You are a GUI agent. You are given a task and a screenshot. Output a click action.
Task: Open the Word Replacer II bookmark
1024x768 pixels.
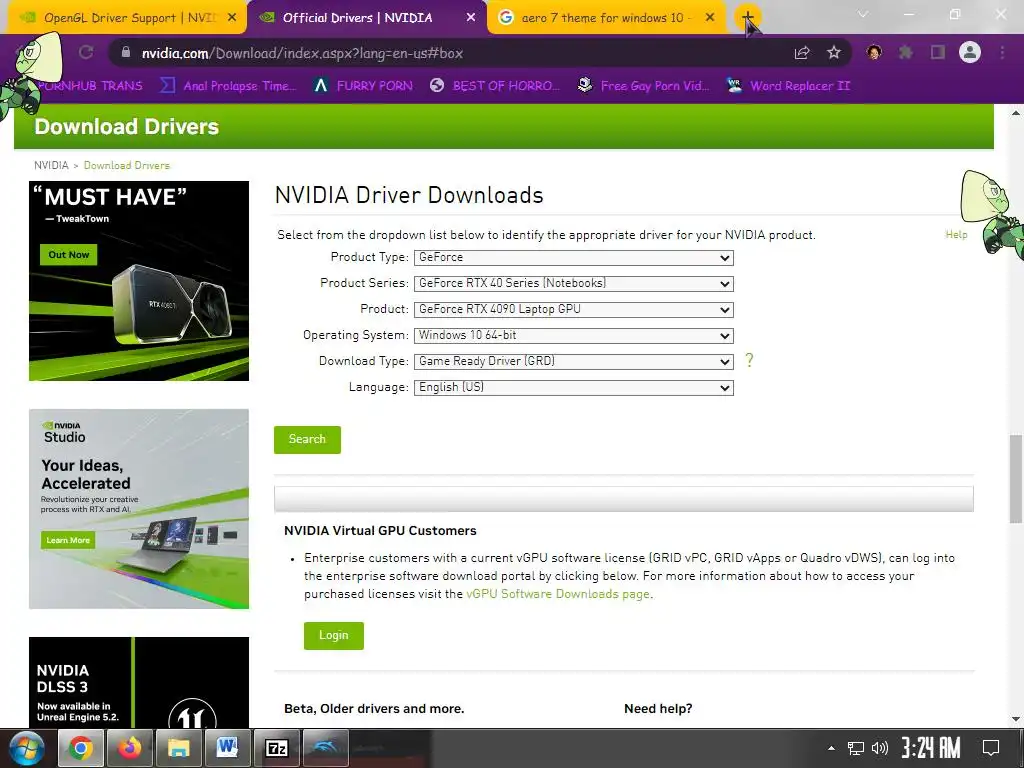click(788, 86)
